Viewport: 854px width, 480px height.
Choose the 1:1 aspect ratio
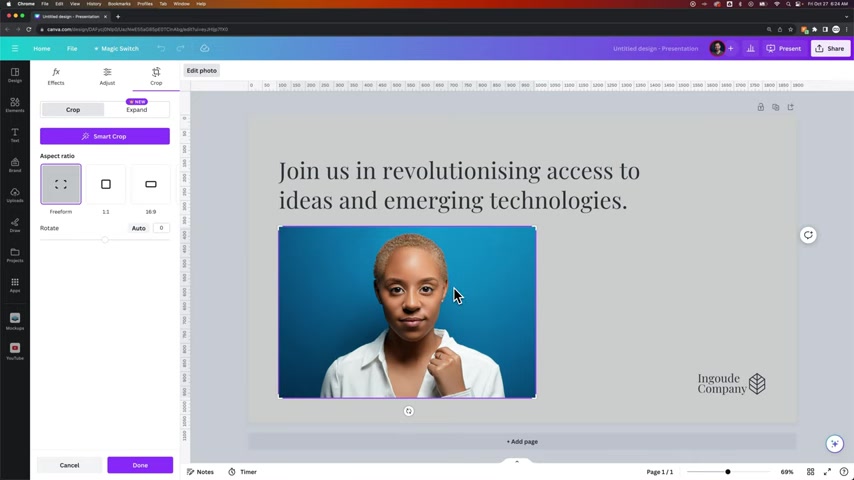(106, 185)
